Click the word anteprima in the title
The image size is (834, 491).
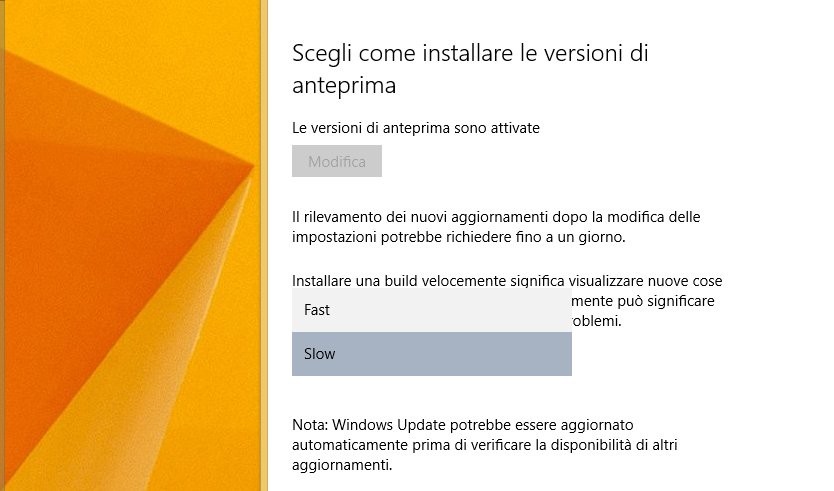[344, 85]
